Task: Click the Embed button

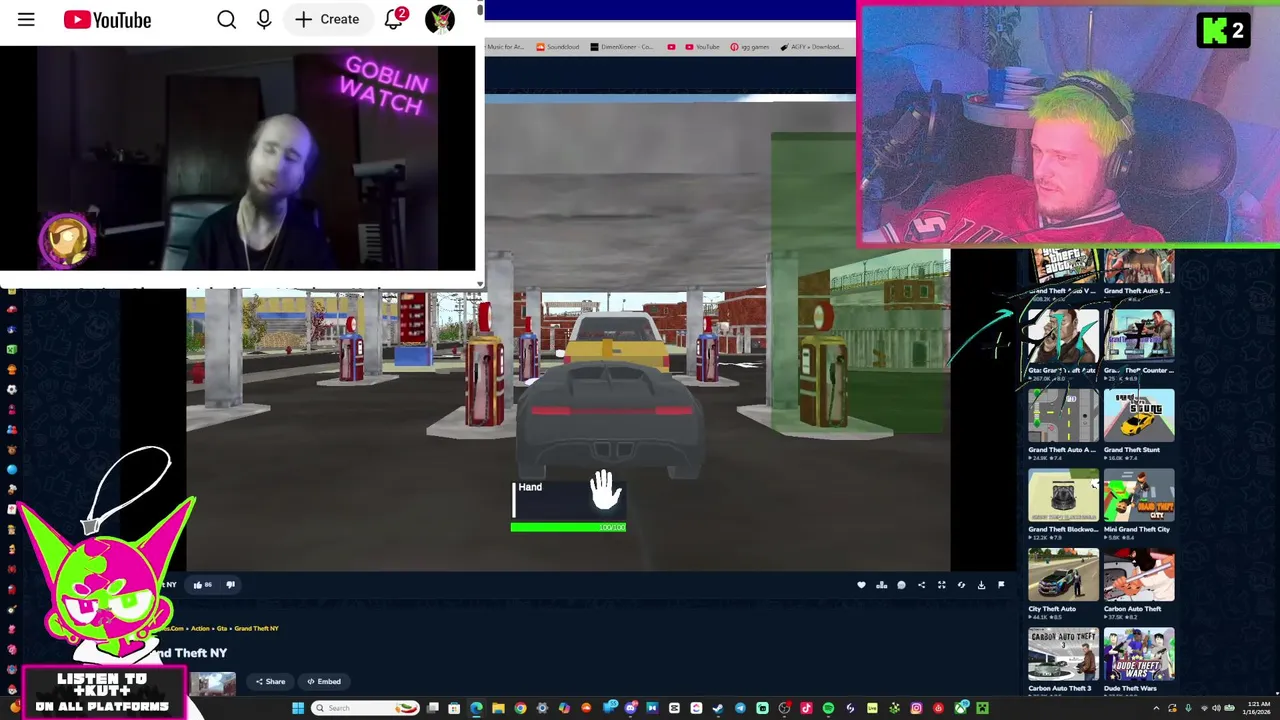Action: click(x=324, y=682)
